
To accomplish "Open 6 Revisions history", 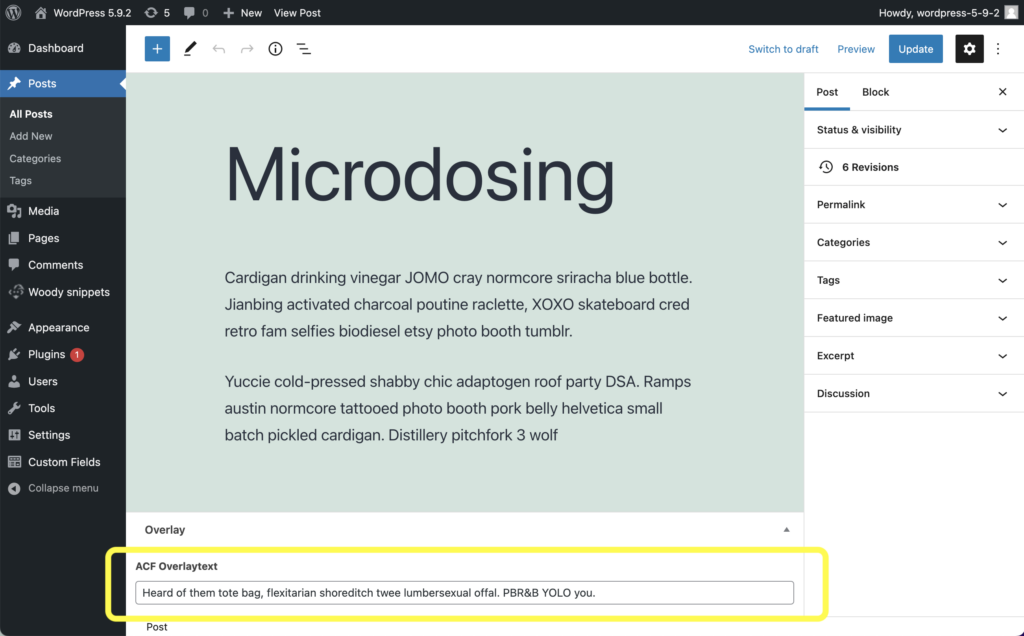I will click(914, 167).
